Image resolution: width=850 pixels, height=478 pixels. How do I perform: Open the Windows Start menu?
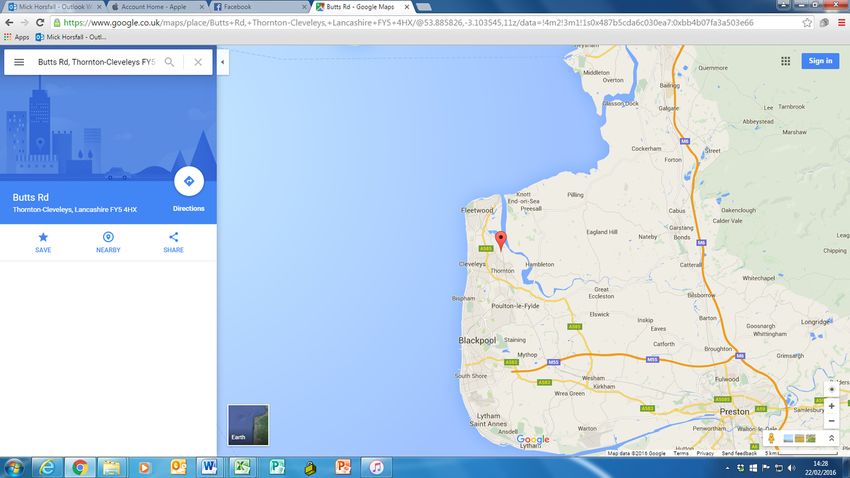pos(13,467)
